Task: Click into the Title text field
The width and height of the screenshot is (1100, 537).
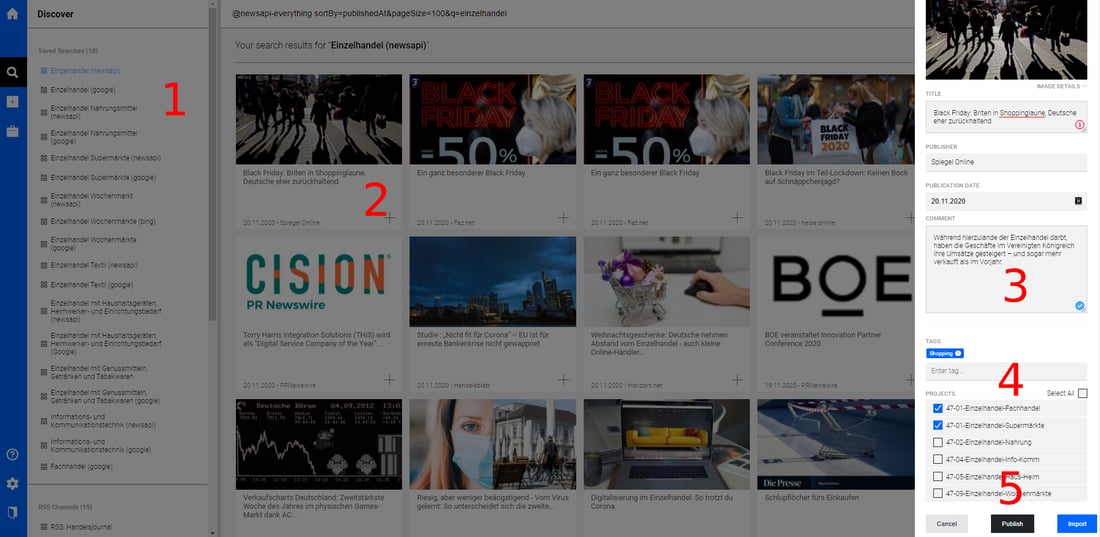Action: [x=1006, y=117]
